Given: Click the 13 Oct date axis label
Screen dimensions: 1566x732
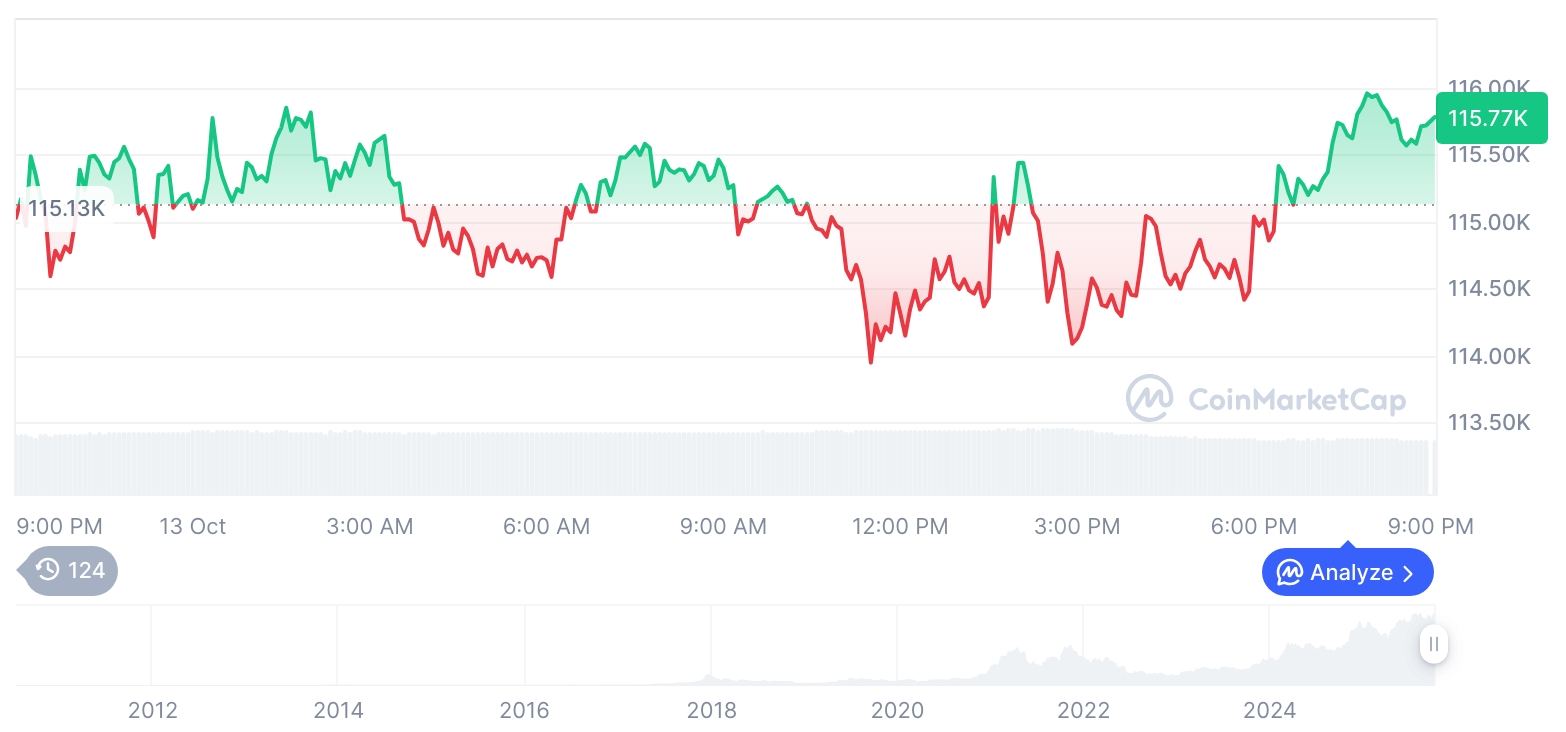Looking at the screenshot, I should [193, 526].
